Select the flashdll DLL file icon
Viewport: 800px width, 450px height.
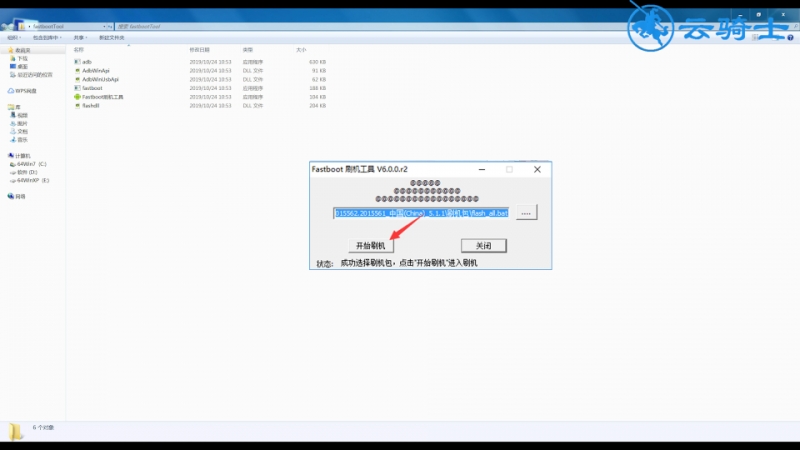point(77,106)
